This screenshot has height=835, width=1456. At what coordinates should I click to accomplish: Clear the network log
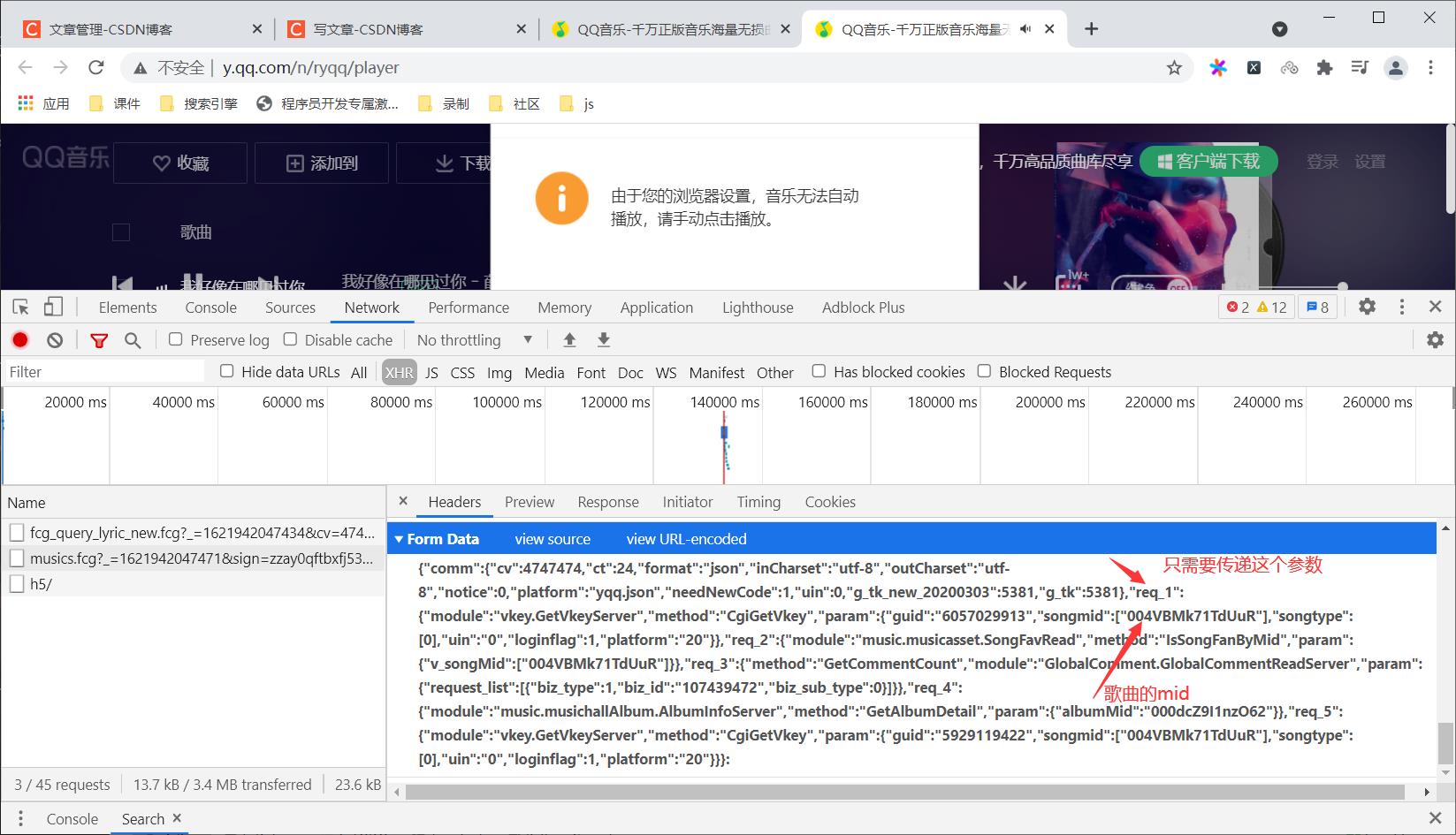[55, 340]
